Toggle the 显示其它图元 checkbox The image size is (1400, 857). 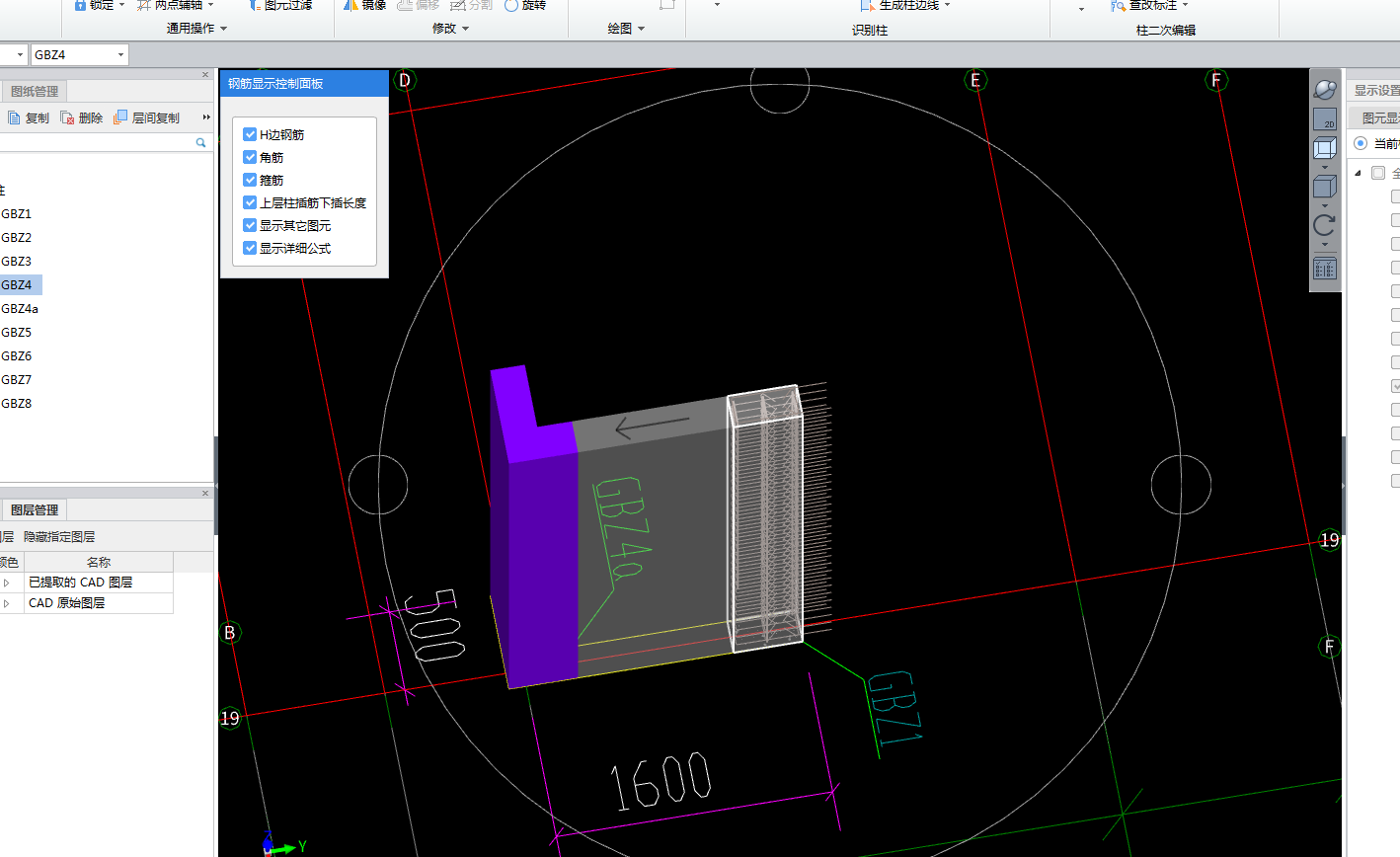click(x=250, y=225)
